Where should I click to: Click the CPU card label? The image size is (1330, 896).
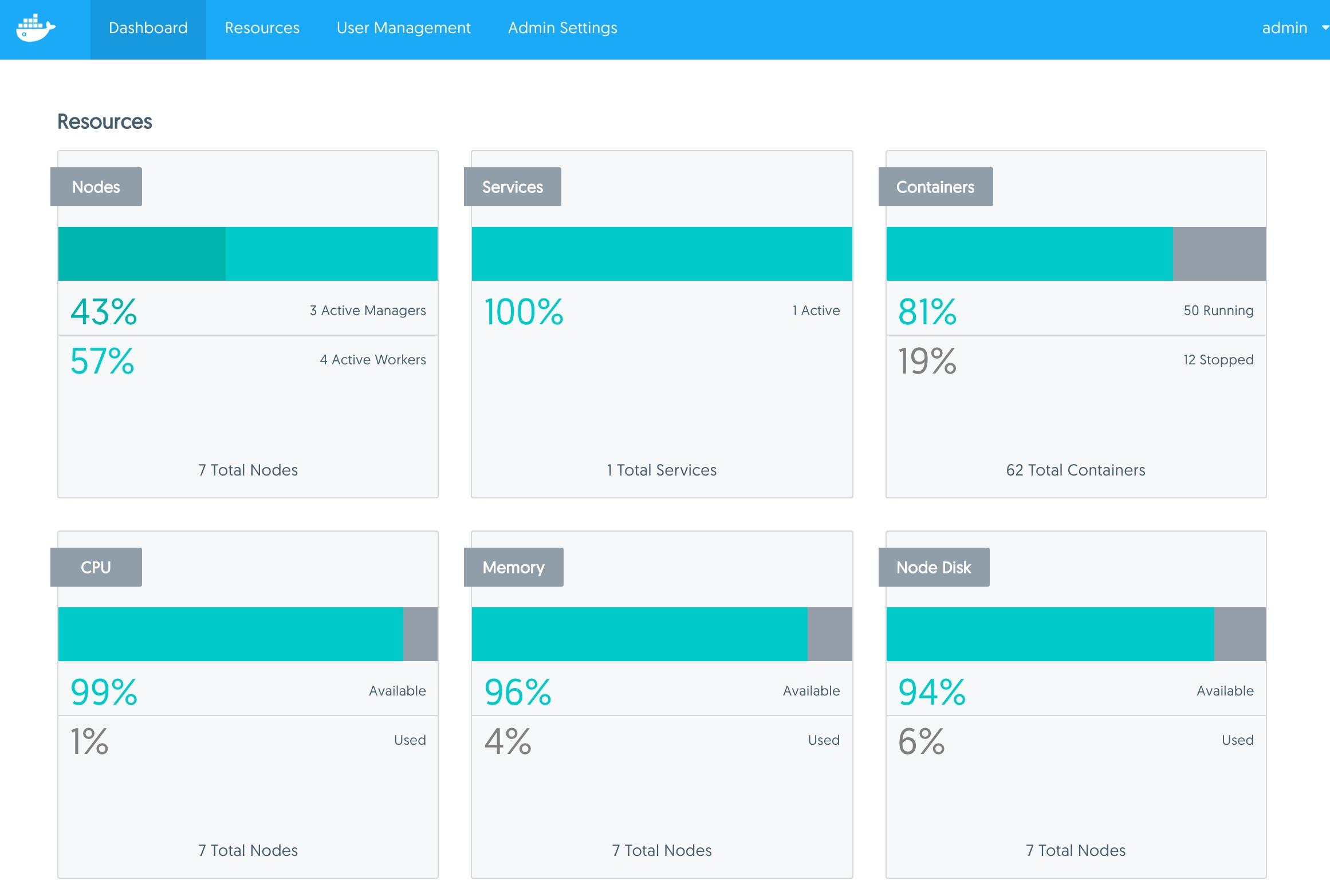pos(96,567)
